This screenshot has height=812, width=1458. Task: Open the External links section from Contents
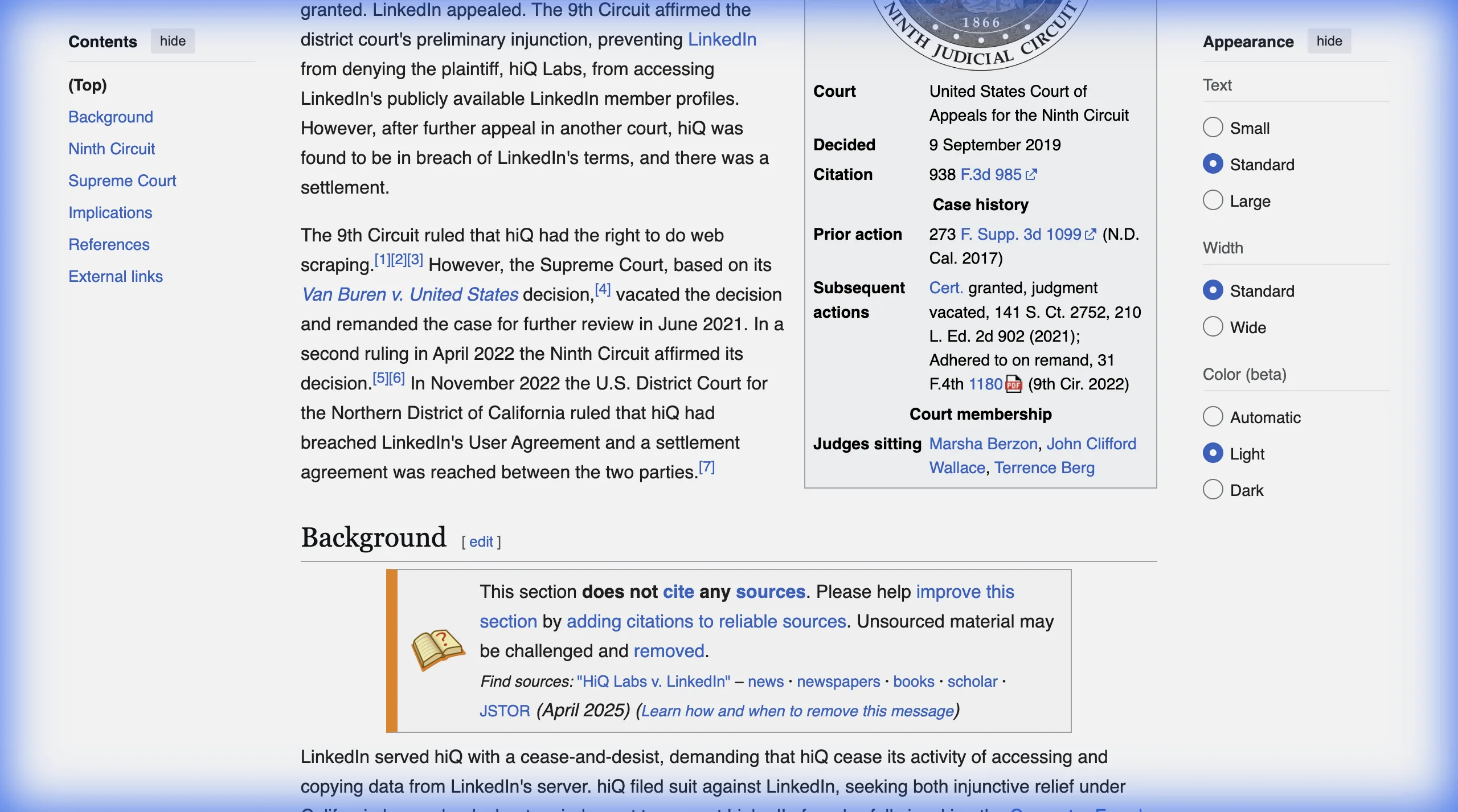(116, 276)
